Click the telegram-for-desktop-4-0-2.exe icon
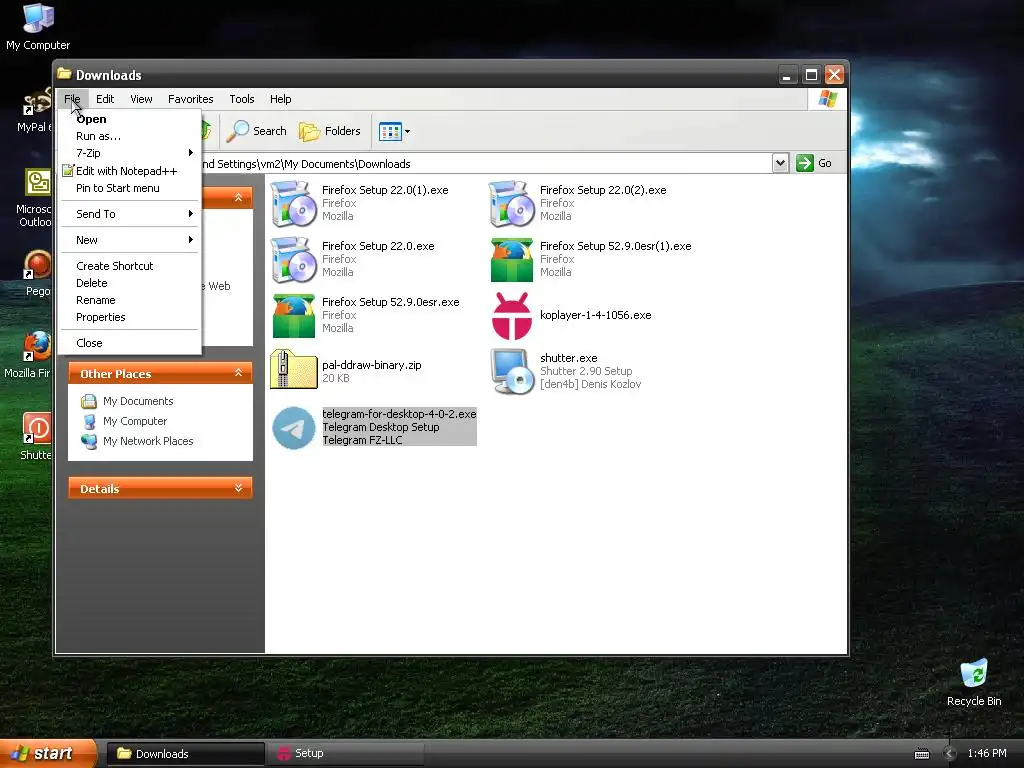The width and height of the screenshot is (1024, 768). coord(293,428)
